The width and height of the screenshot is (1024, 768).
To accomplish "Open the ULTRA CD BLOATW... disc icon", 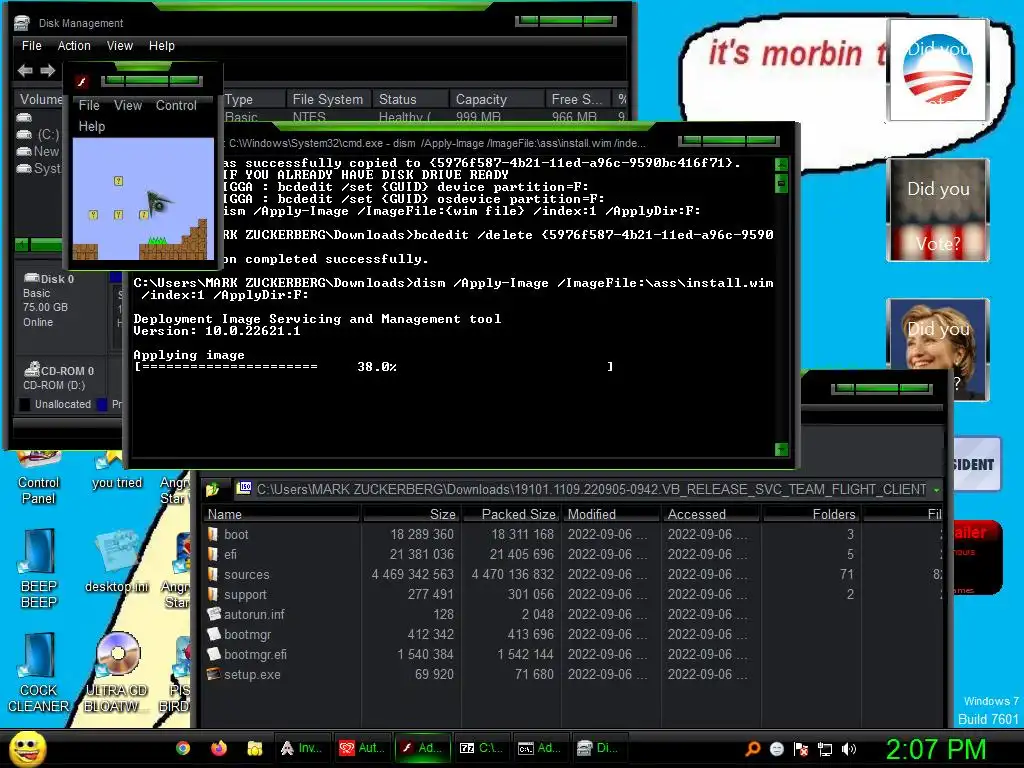I will tap(117, 673).
